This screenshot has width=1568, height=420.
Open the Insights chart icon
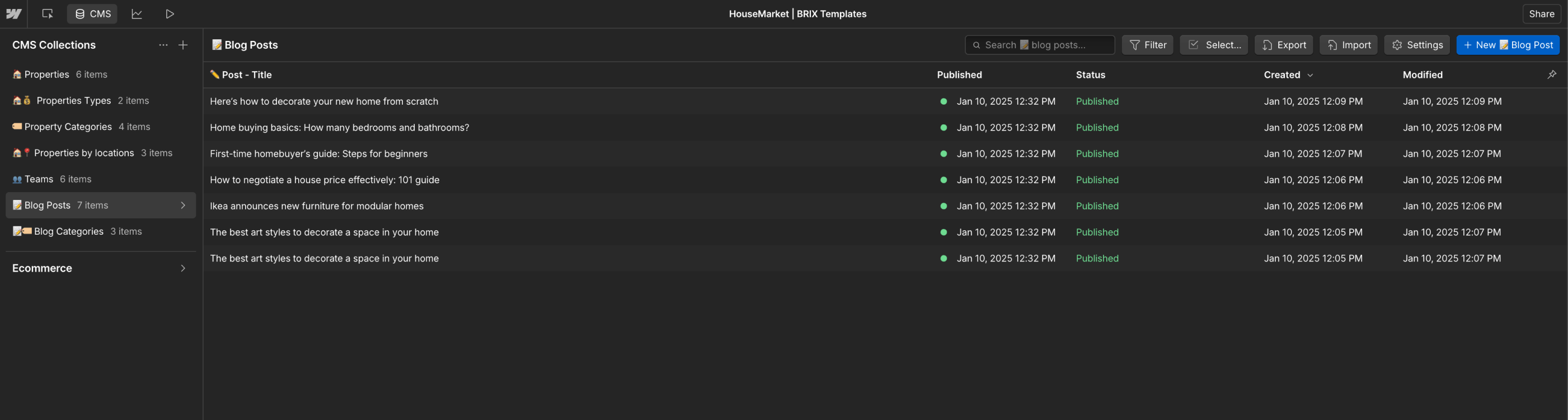(x=137, y=14)
